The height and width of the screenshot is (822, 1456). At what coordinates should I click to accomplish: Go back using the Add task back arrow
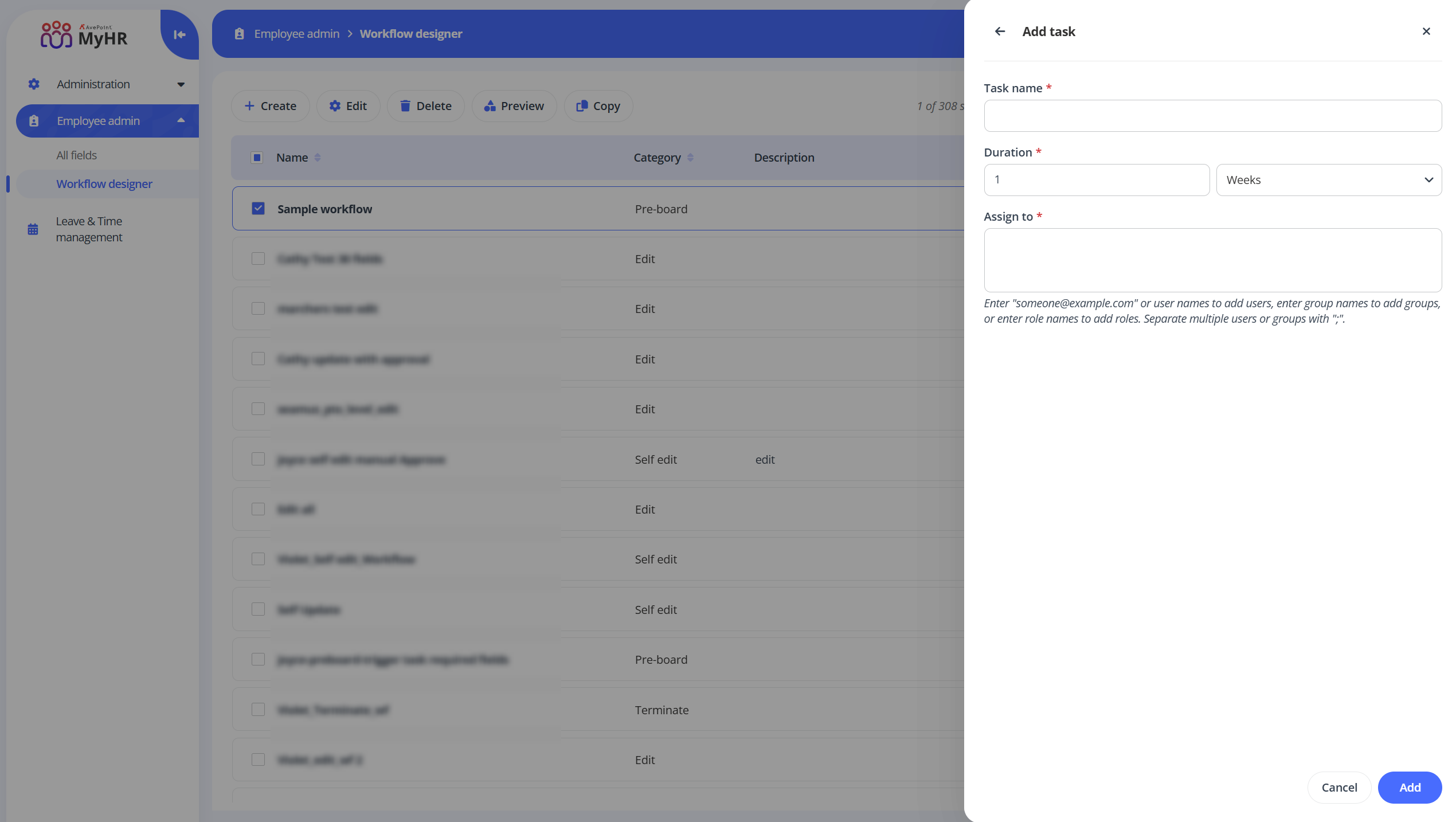1000,31
